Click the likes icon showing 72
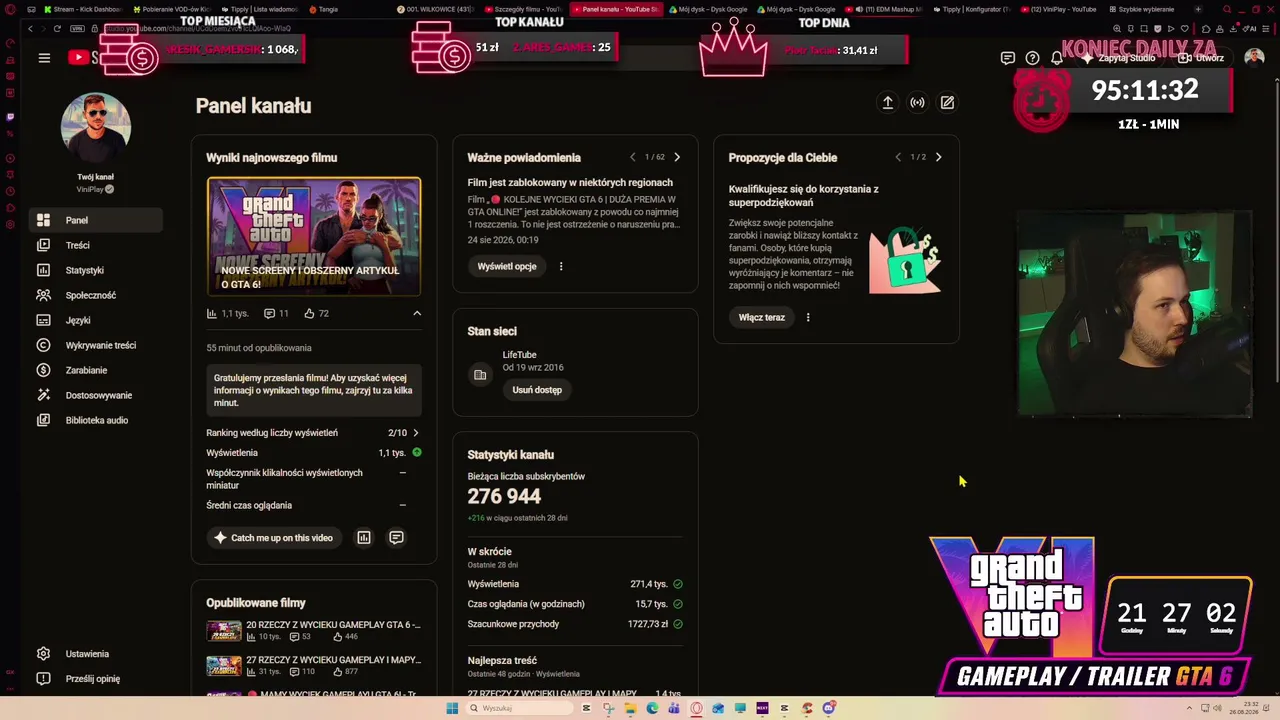This screenshot has height=720, width=1280. [310, 313]
